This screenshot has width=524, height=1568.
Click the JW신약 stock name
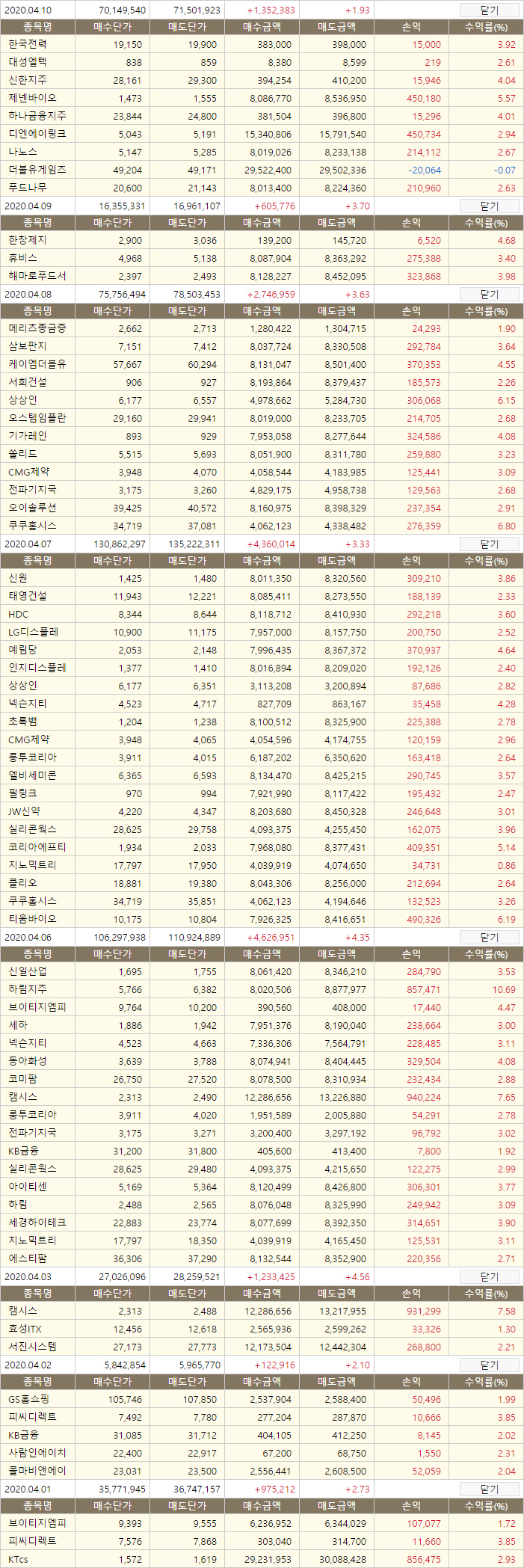coord(24,811)
